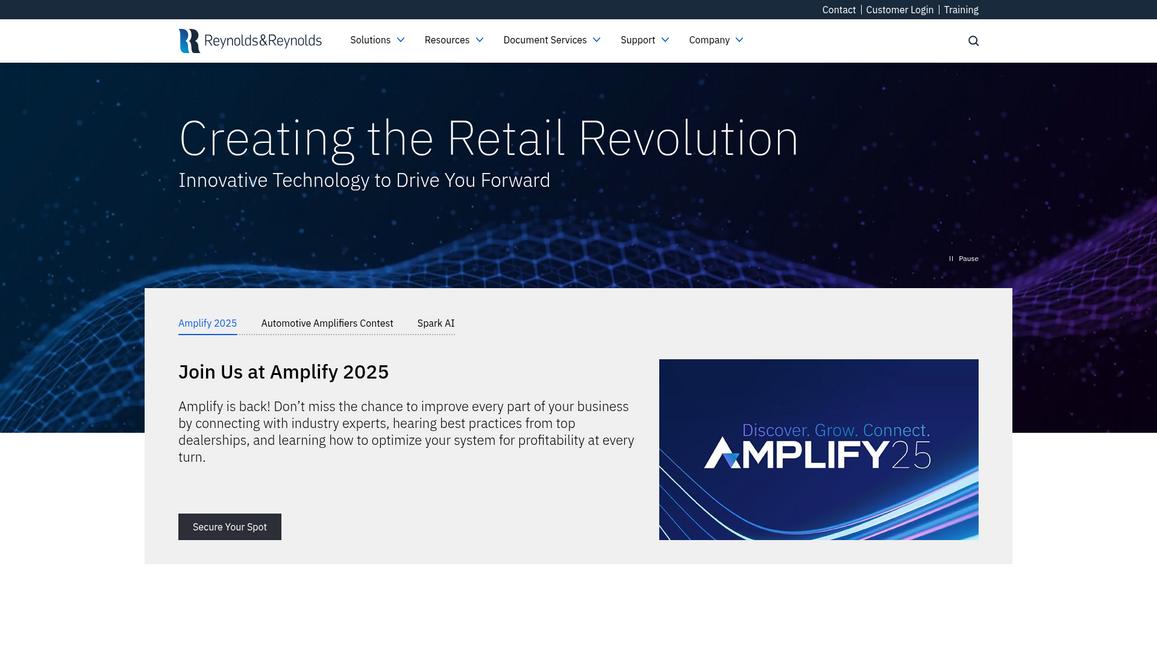Image resolution: width=1157 pixels, height=651 pixels.
Task: Click the Amplify 25 banner image
Action: 818,450
